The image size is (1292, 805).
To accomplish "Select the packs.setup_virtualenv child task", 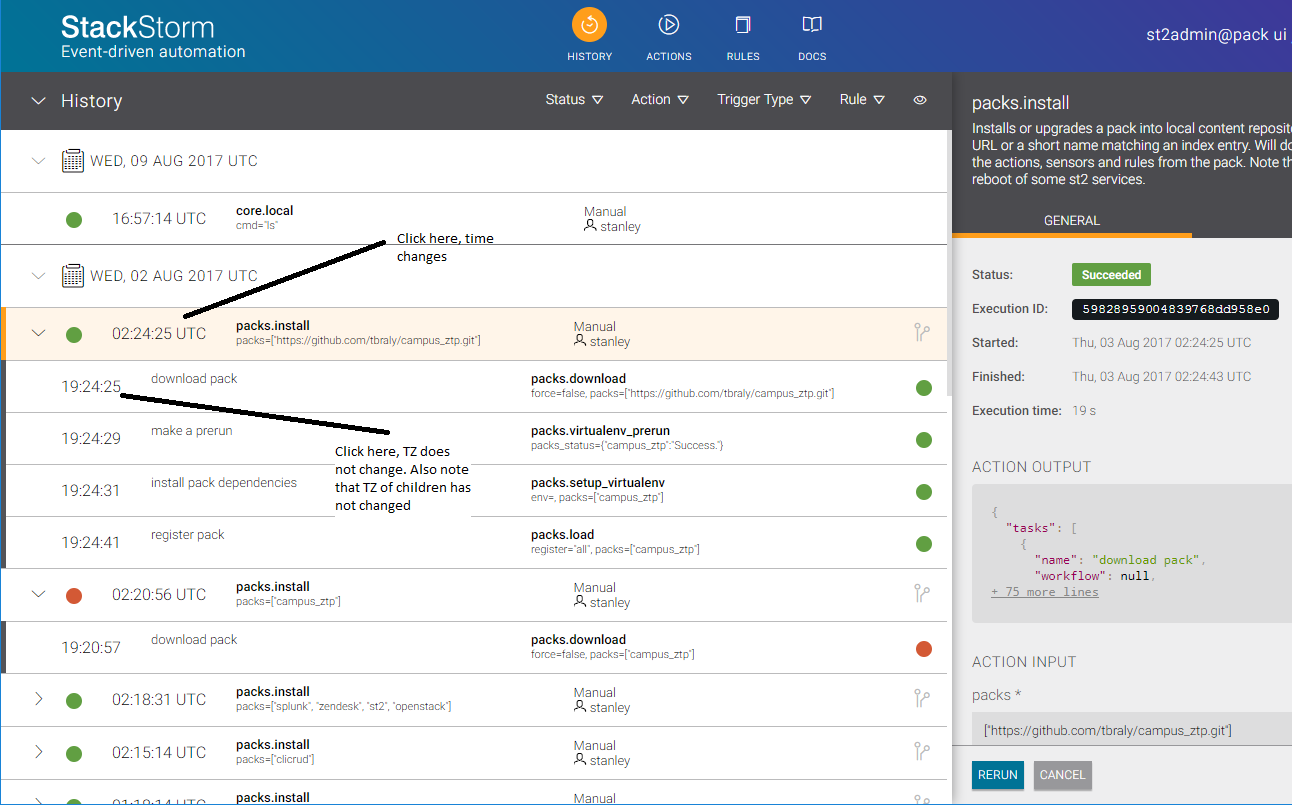I will click(476, 491).
